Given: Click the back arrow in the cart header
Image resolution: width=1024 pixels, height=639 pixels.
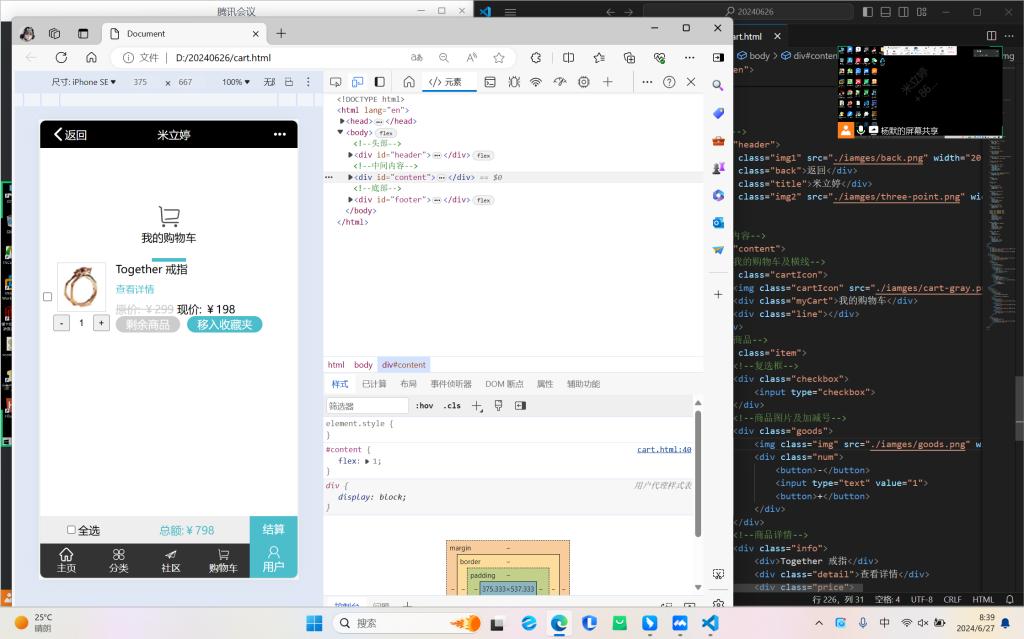Looking at the screenshot, I should click(58, 134).
